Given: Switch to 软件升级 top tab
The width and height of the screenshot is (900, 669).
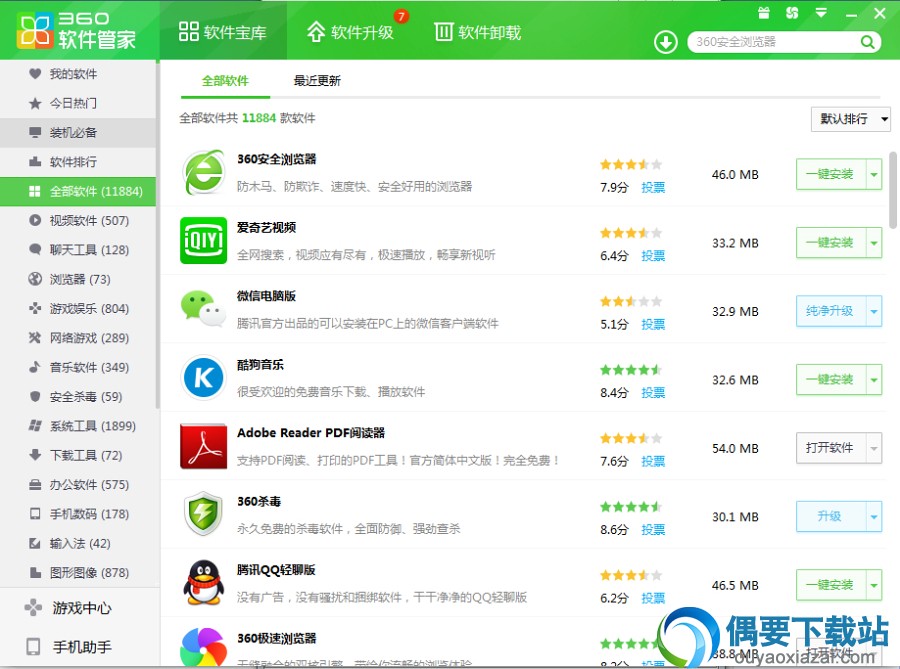Looking at the screenshot, I should pos(350,32).
